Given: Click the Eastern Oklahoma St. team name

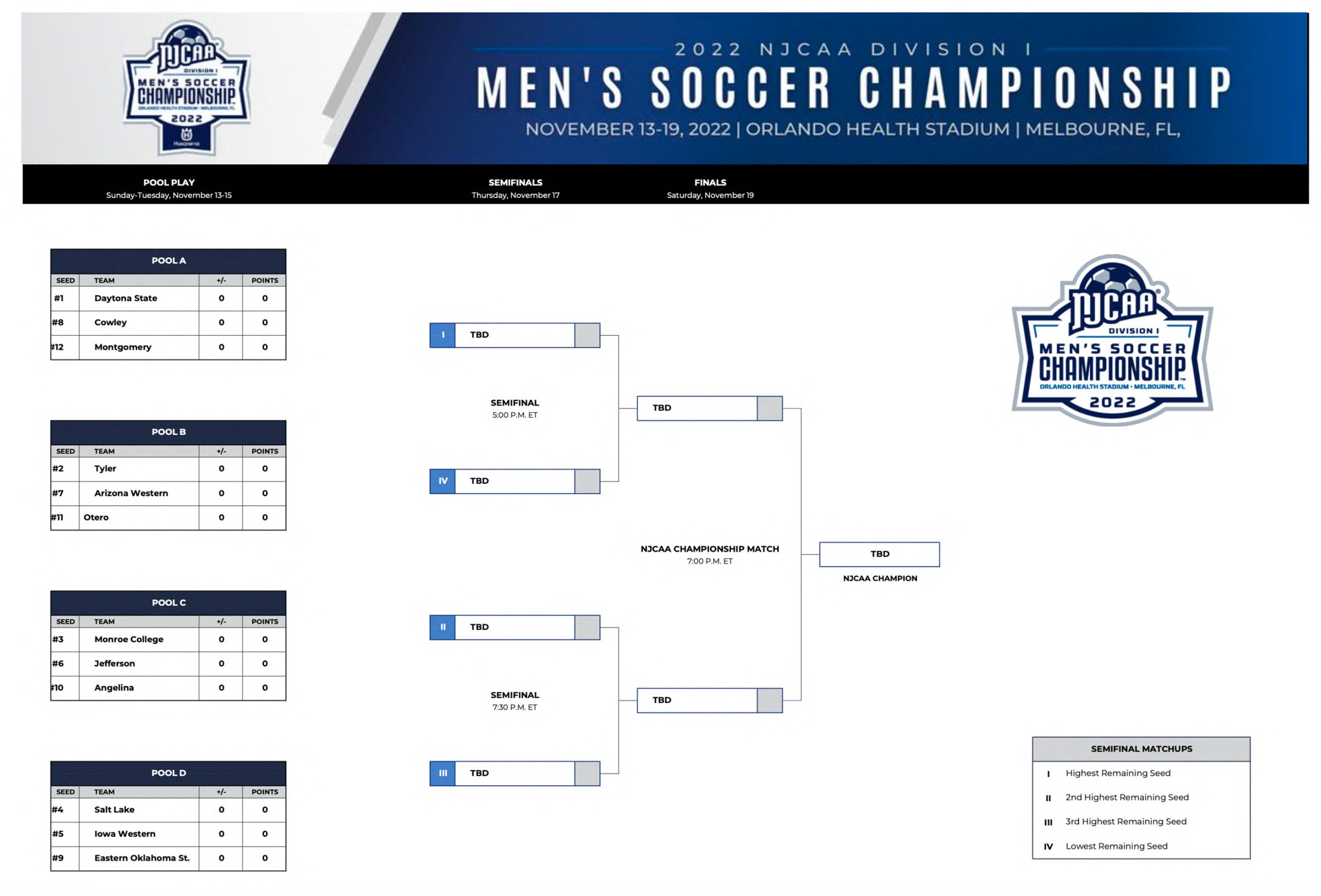Looking at the screenshot, I should click(x=142, y=858).
